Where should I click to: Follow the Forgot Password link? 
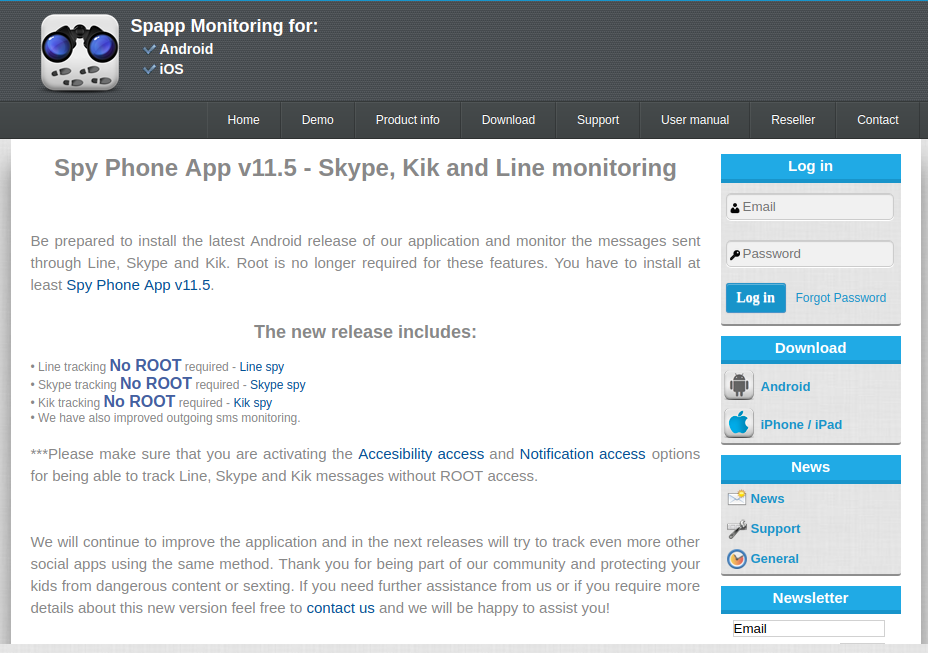point(840,298)
